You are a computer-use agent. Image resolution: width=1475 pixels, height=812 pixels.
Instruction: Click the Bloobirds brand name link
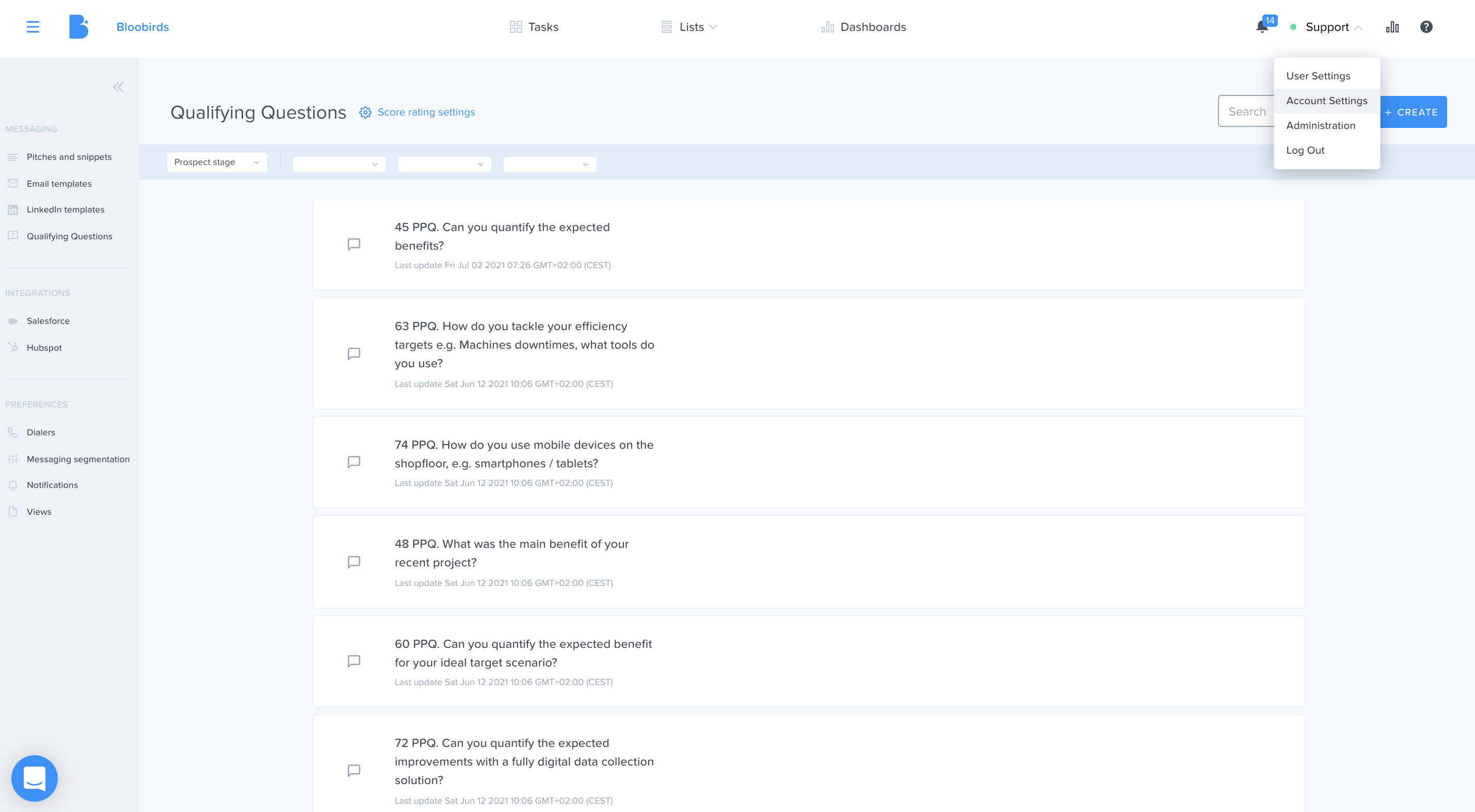point(142,27)
